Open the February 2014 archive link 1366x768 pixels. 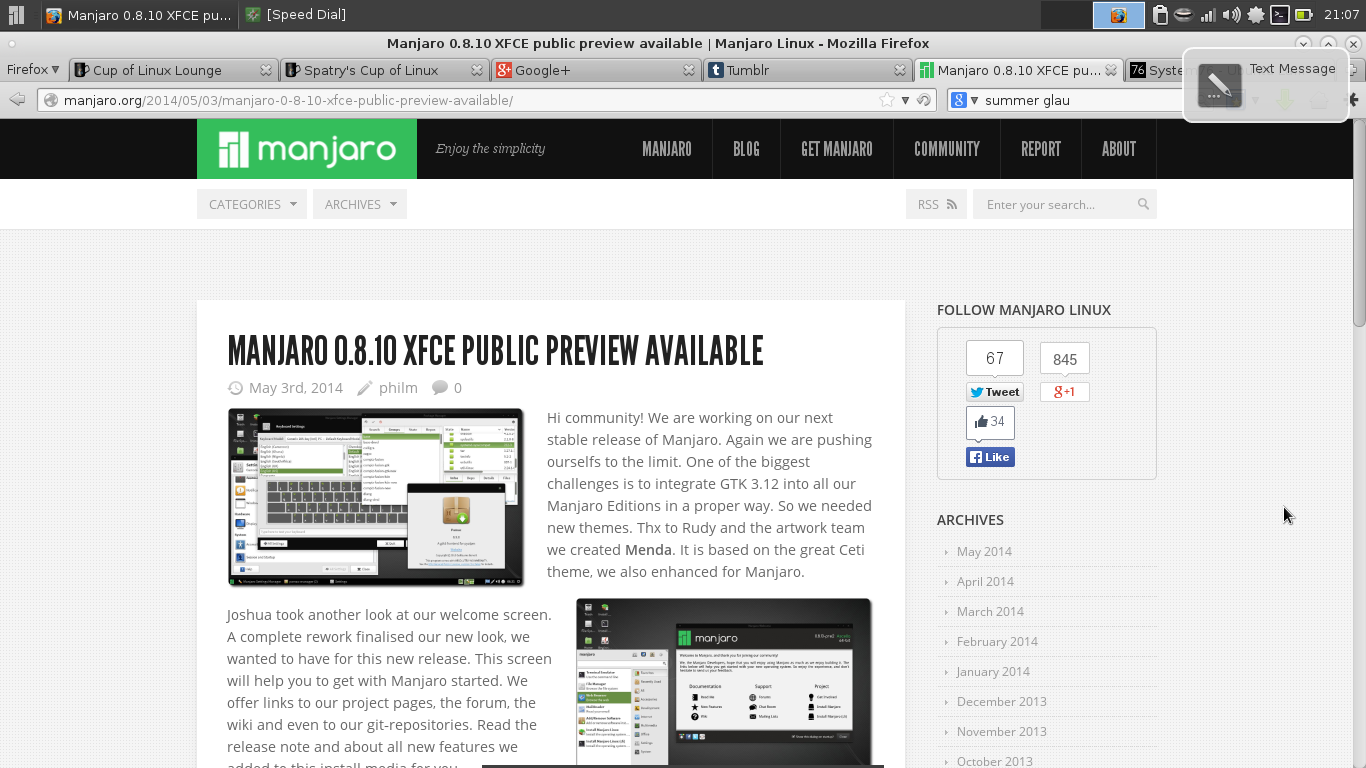[x=997, y=641]
